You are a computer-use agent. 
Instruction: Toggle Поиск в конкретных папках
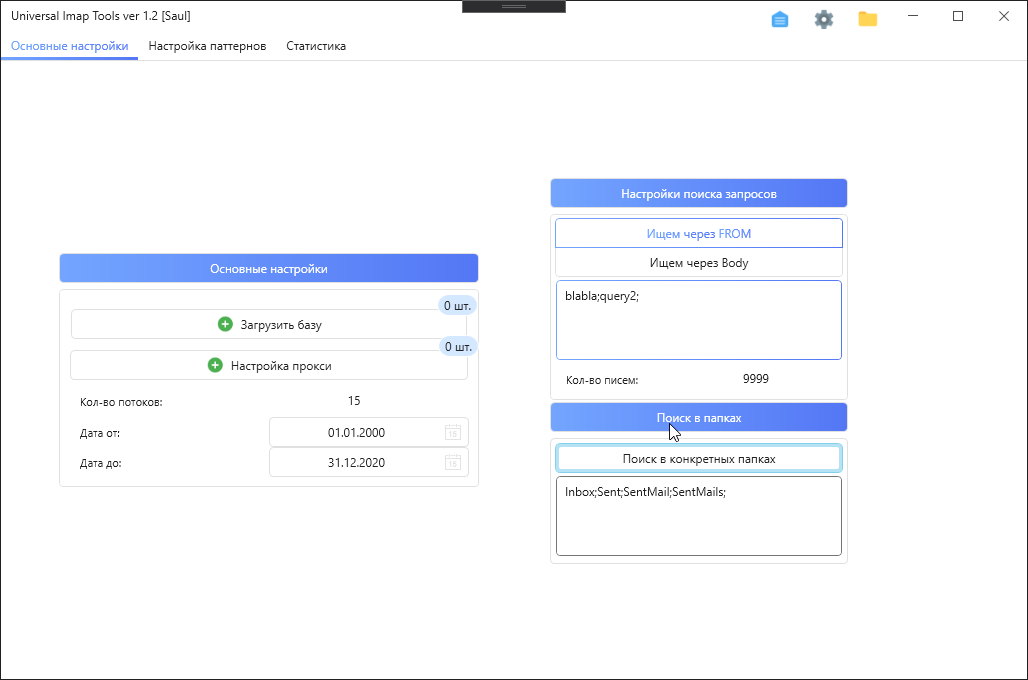pos(698,458)
